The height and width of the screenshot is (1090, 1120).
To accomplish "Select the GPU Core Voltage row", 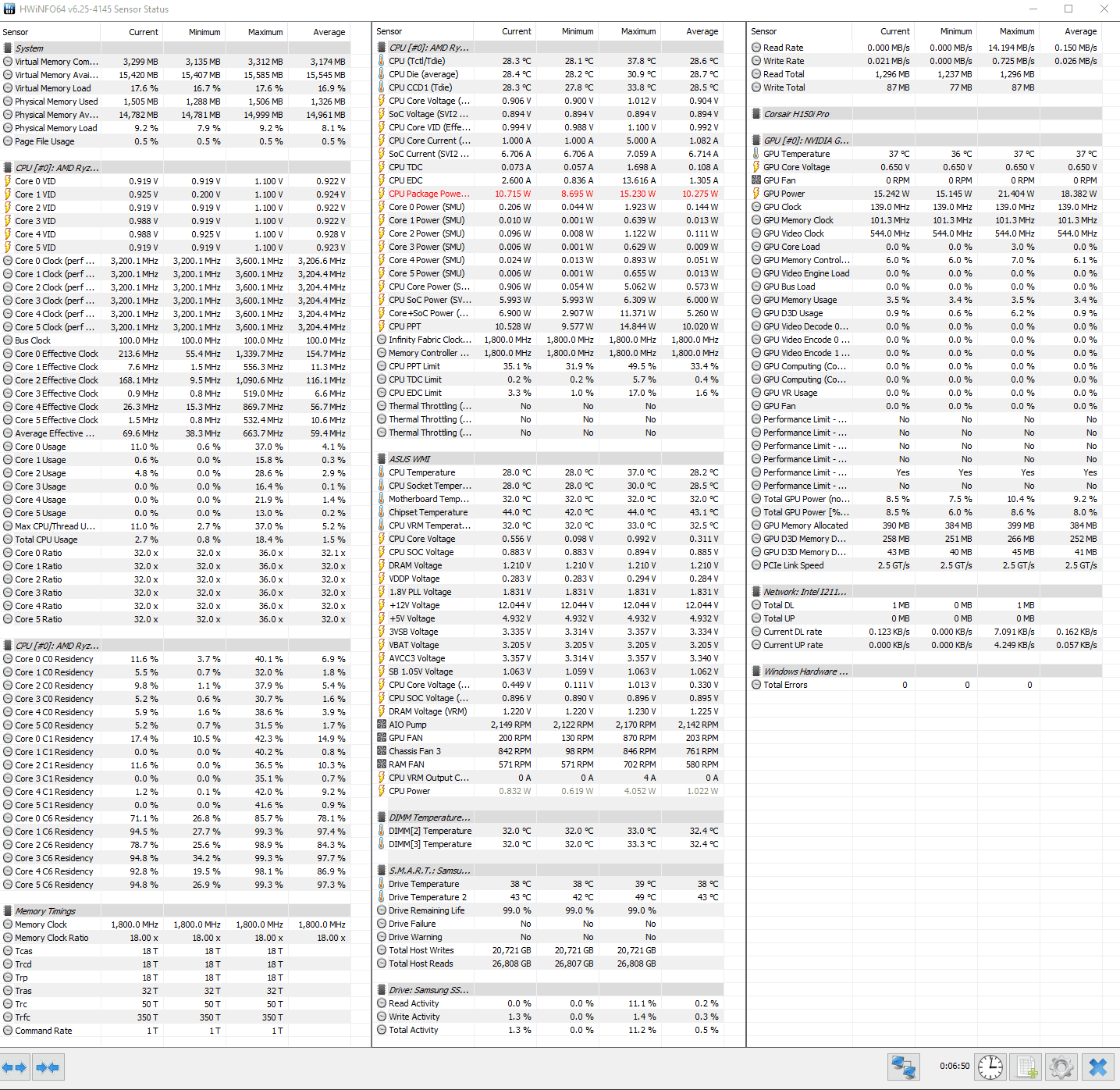I will 926,167.
